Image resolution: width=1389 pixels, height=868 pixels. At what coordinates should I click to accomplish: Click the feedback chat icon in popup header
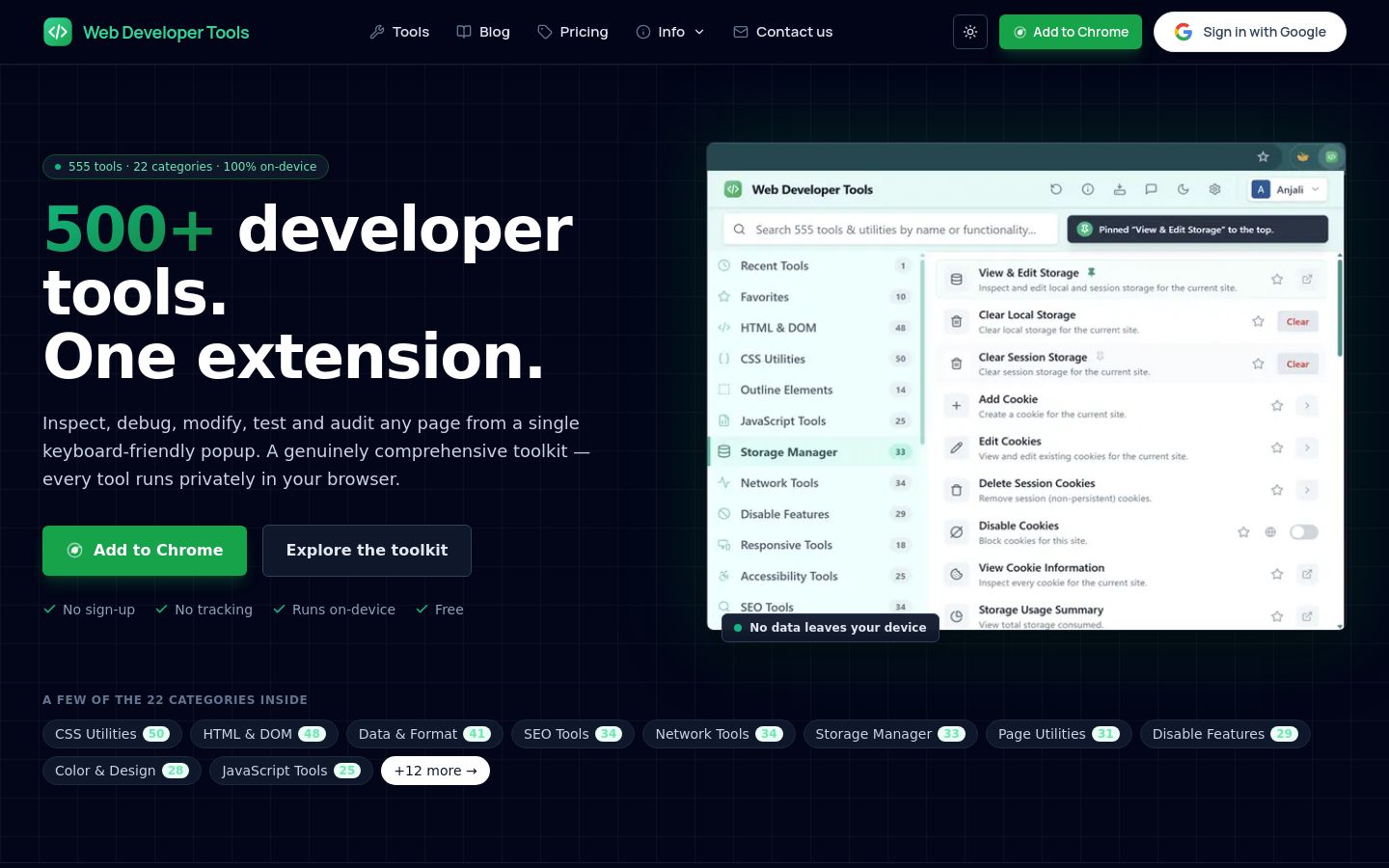pyautogui.click(x=1152, y=189)
